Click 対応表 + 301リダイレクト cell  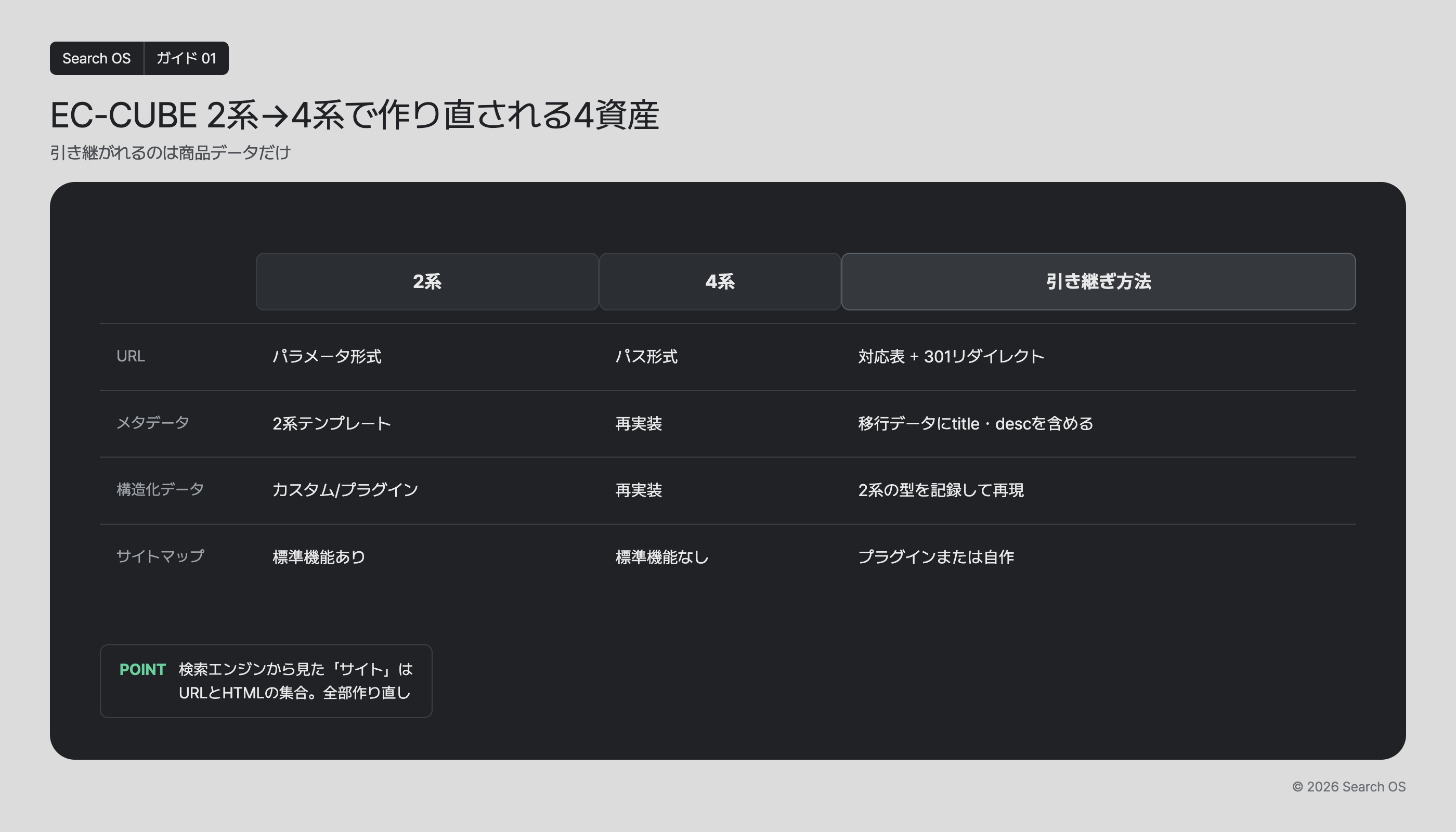(x=951, y=357)
